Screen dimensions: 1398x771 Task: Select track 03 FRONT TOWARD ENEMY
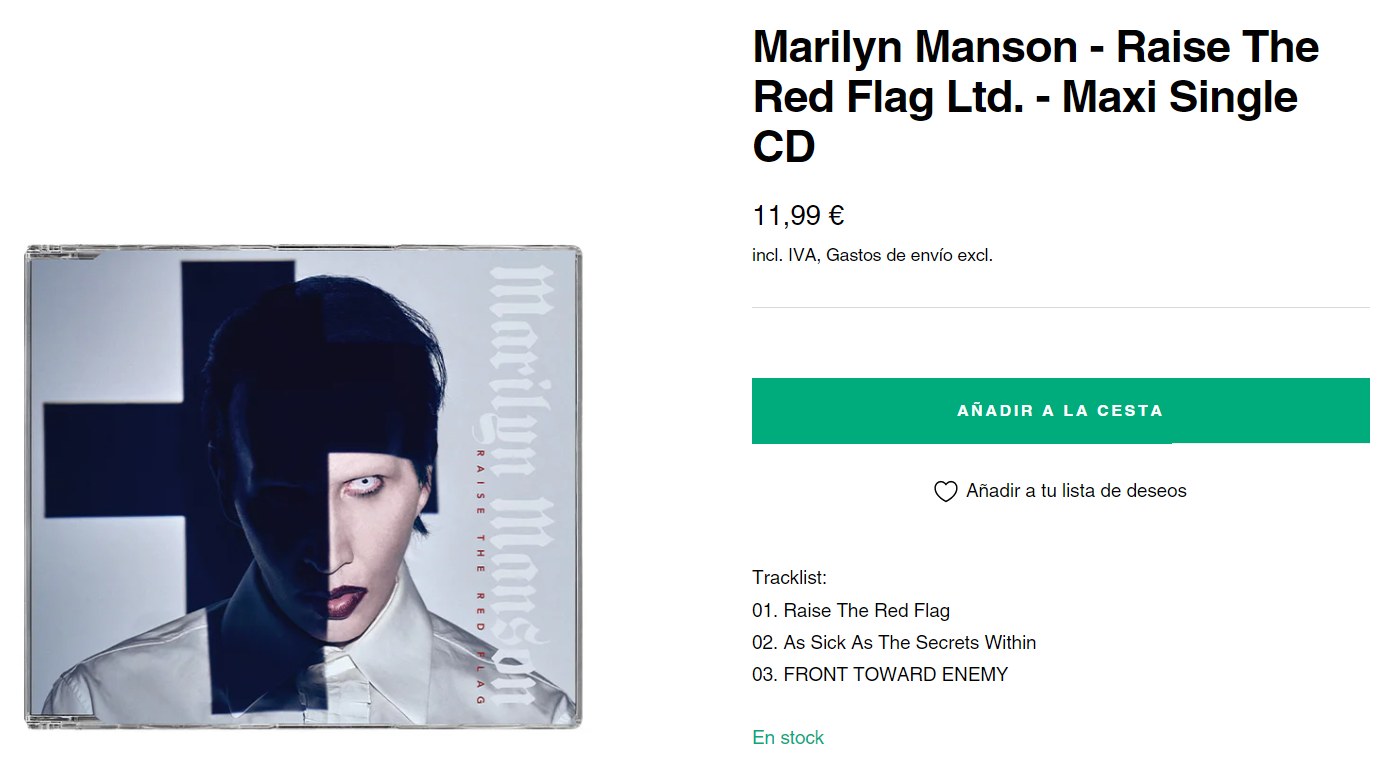pyautogui.click(x=880, y=674)
